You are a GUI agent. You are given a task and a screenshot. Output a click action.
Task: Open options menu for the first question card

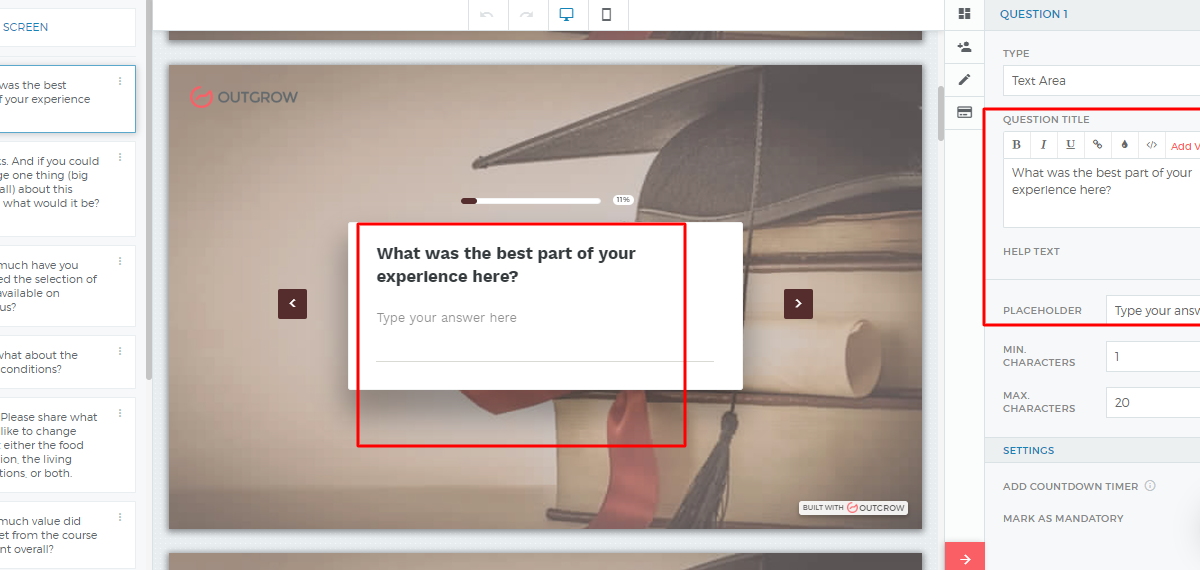click(120, 82)
